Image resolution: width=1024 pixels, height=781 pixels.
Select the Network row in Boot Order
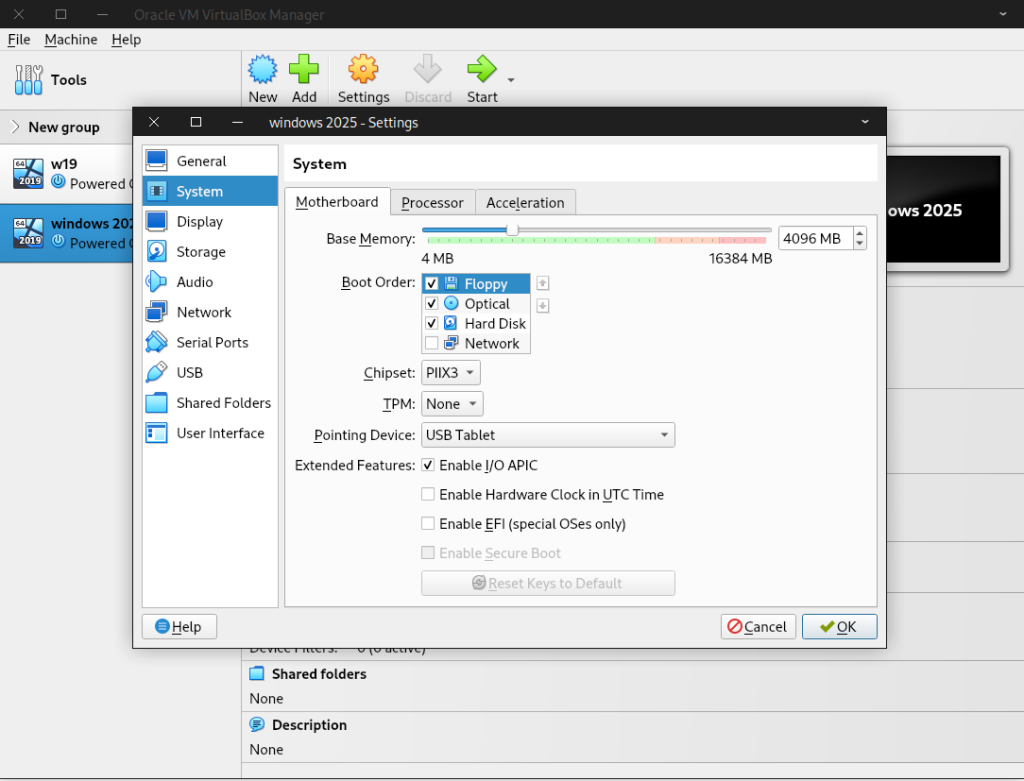coord(476,343)
